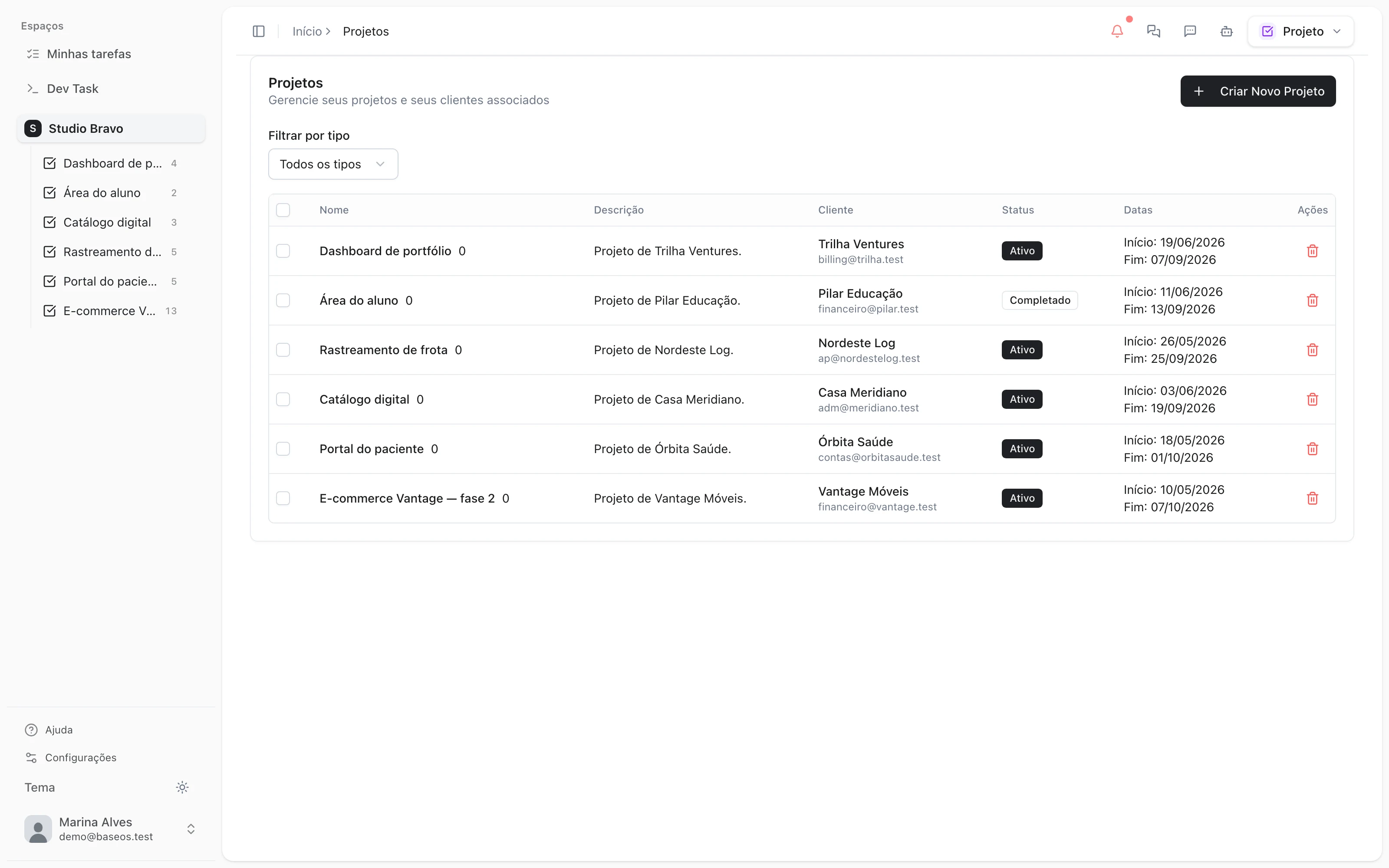
Task: Select the Área do aluno row checkbox
Action: click(283, 300)
